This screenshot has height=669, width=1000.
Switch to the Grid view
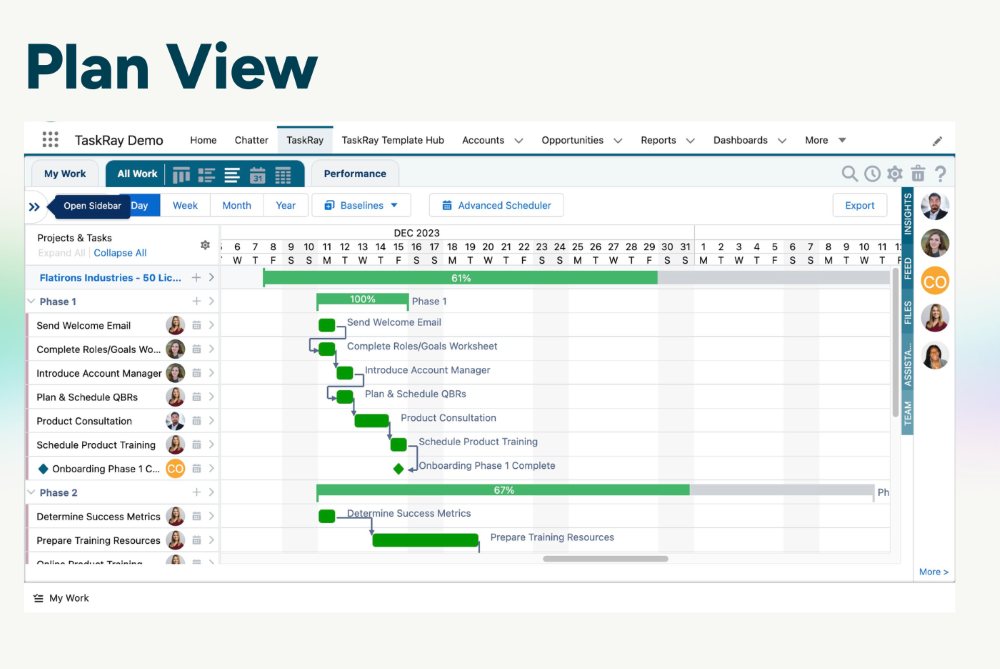point(281,173)
